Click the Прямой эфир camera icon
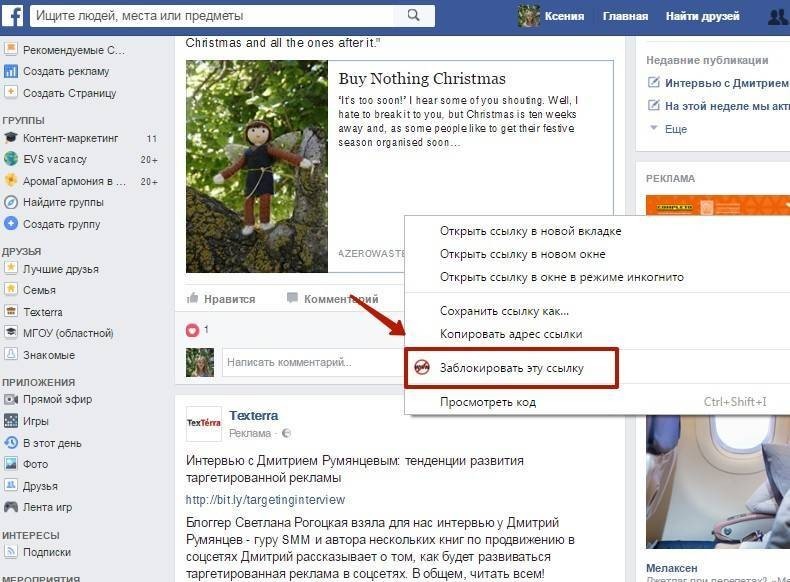790x582 pixels. 11,399
